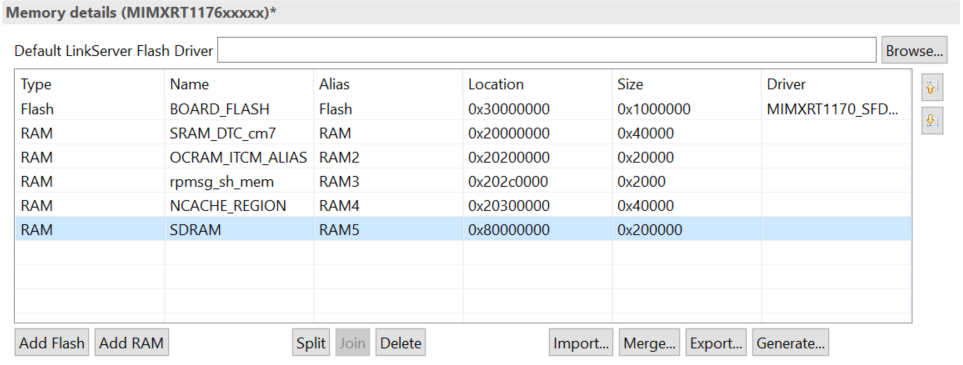This screenshot has height=365, width=963.
Task: Click the RAM2 alias cell
Action: [388, 157]
